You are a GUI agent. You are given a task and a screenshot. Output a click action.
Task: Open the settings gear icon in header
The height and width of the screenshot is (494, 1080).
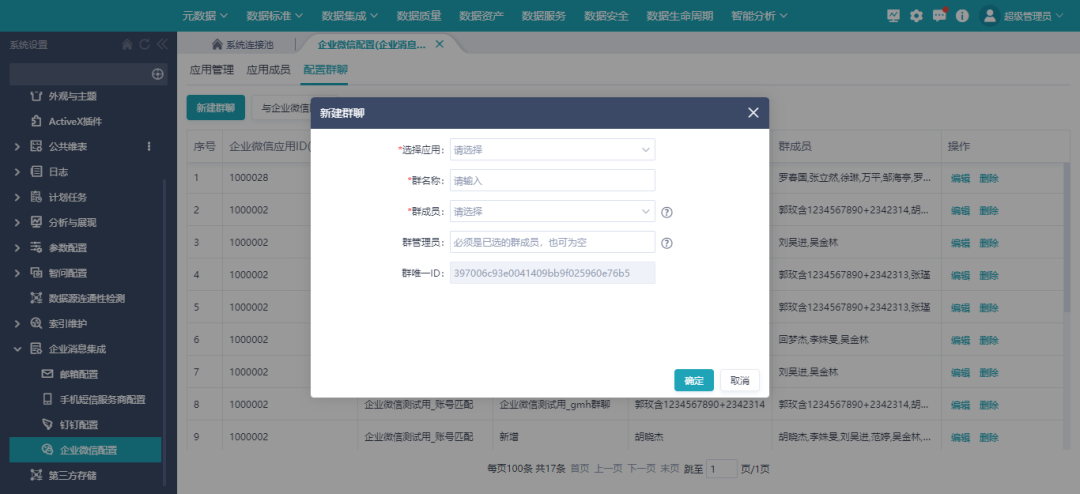[916, 15]
